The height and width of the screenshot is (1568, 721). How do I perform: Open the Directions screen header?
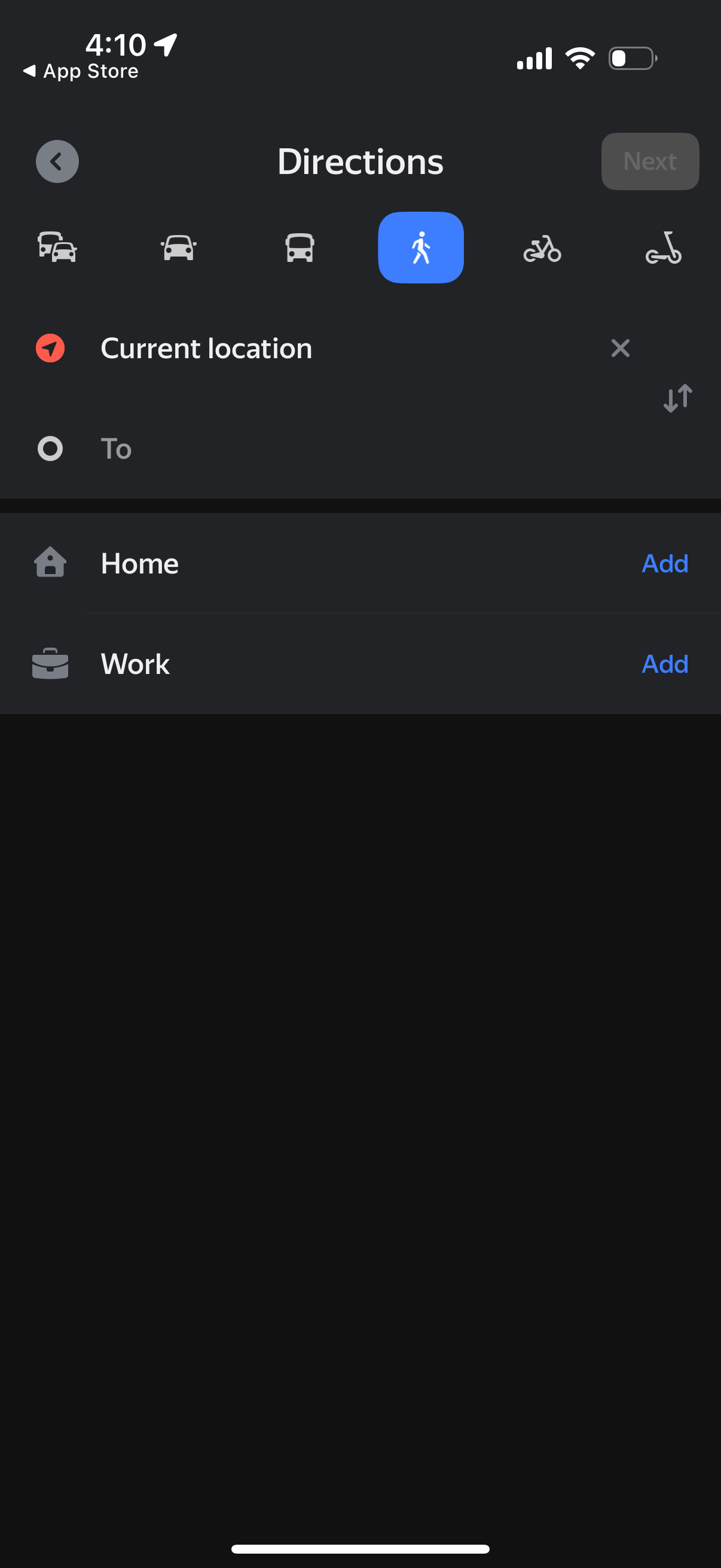coord(360,161)
